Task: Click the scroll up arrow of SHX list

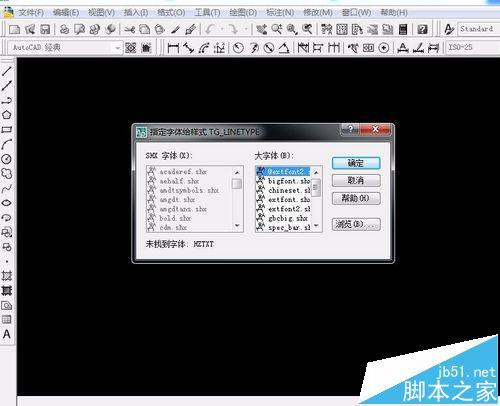Action: (x=237, y=172)
